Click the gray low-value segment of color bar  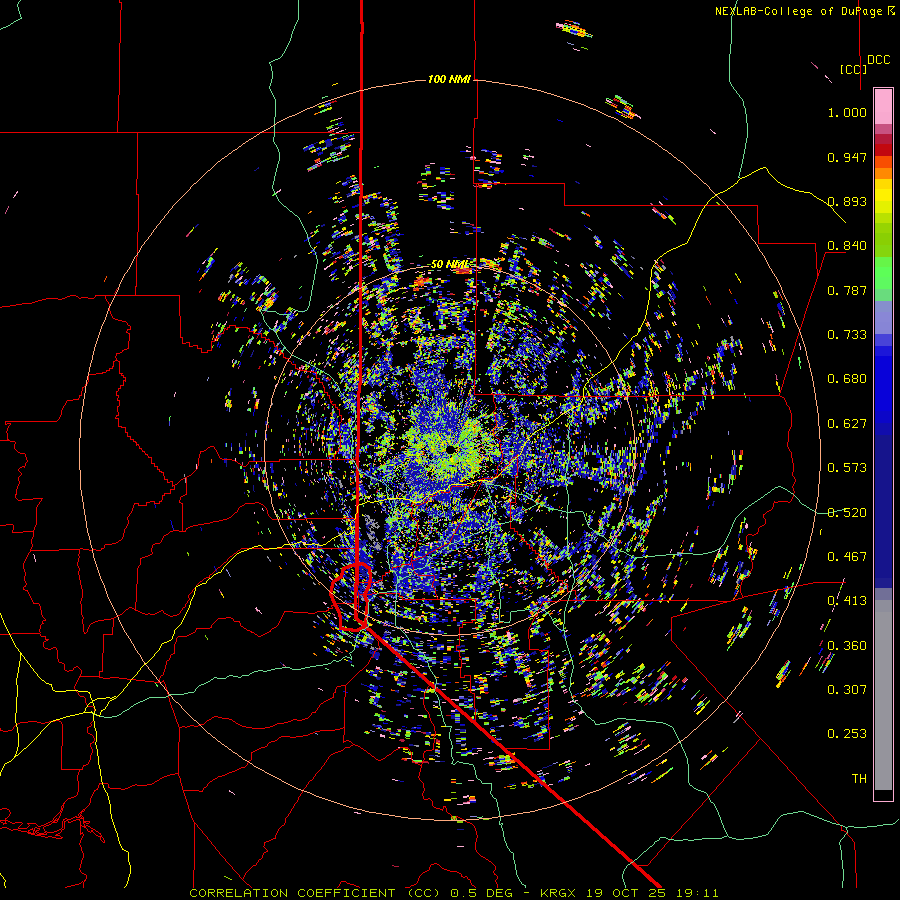click(x=883, y=695)
